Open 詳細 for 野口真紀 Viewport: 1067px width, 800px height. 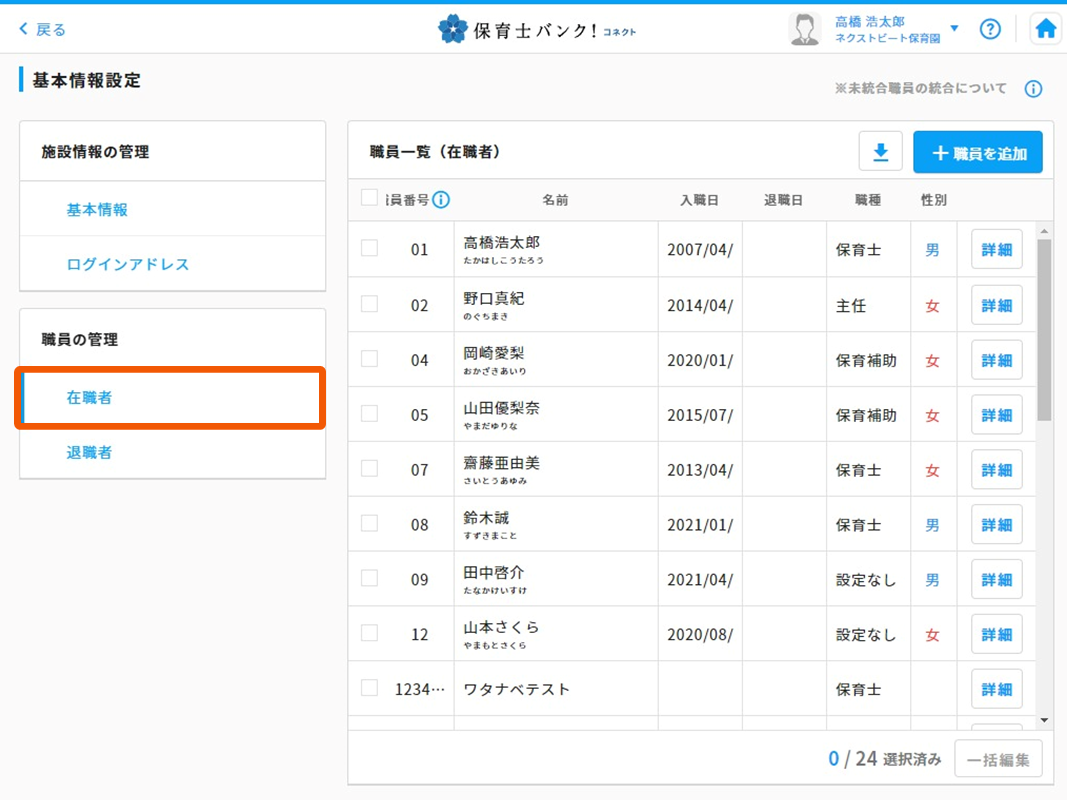coord(996,305)
